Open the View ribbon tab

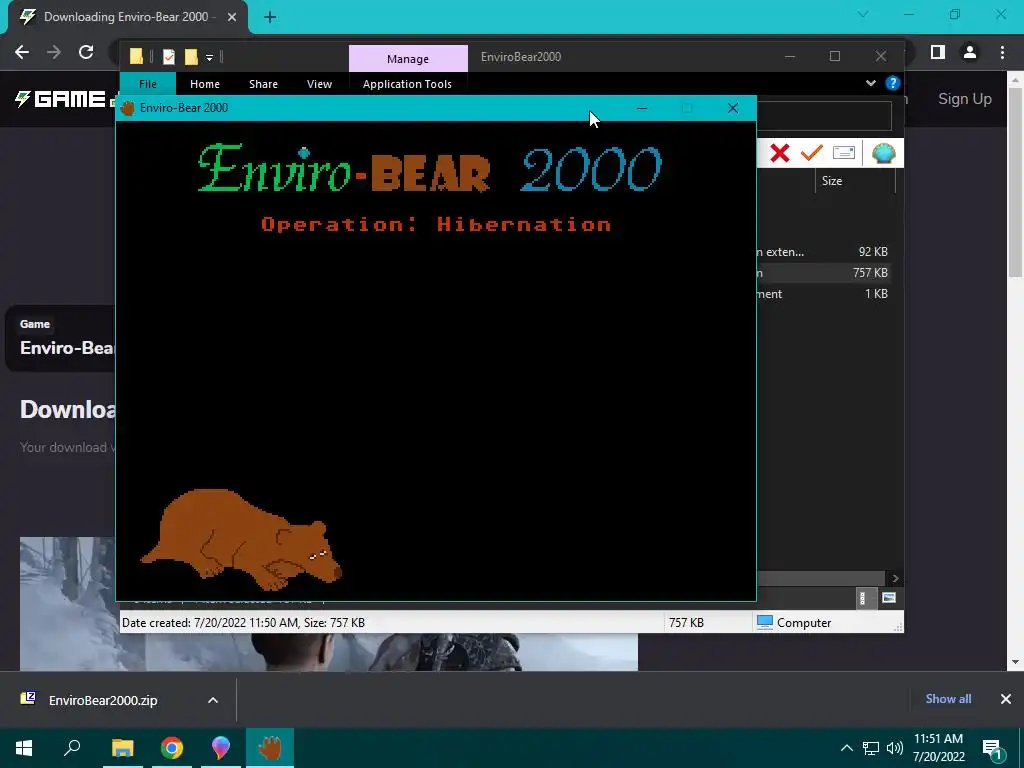(319, 84)
